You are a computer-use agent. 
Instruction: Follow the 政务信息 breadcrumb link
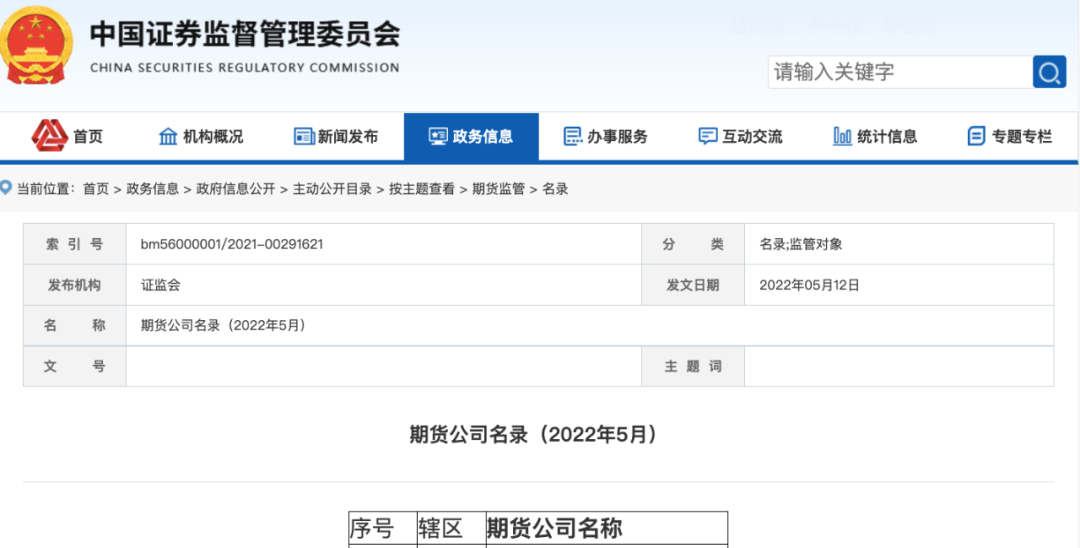[152, 189]
